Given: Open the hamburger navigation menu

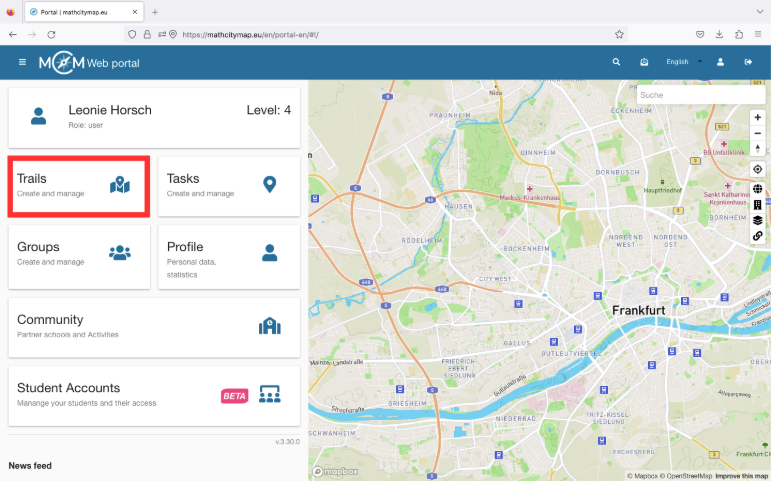Looking at the screenshot, I should pyautogui.click(x=22, y=62).
